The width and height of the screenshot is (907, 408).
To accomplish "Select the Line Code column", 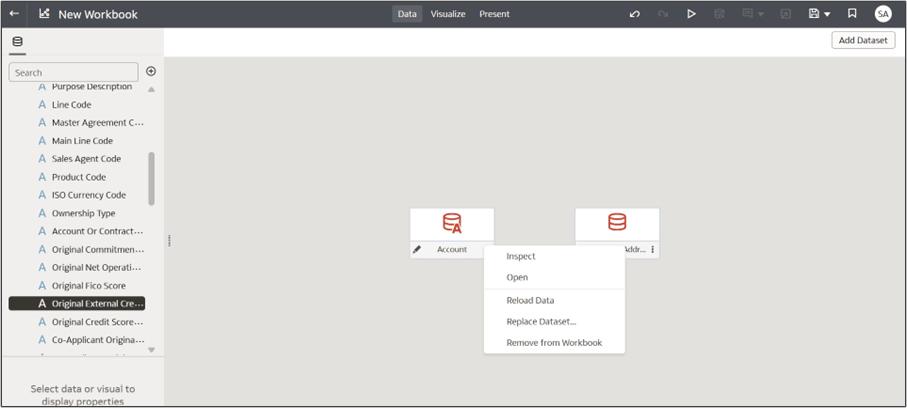I will pyautogui.click(x=72, y=105).
